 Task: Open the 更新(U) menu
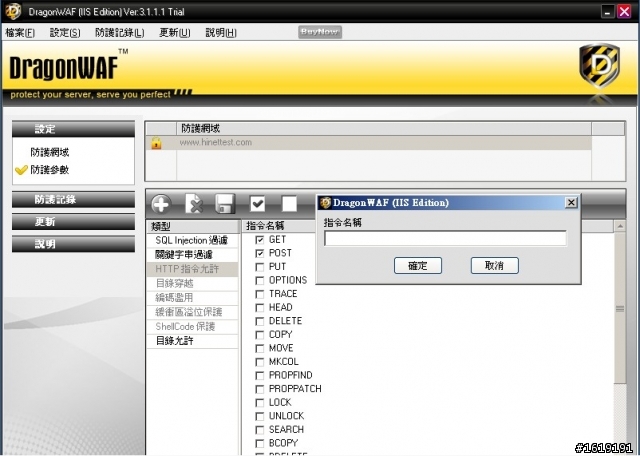175,32
